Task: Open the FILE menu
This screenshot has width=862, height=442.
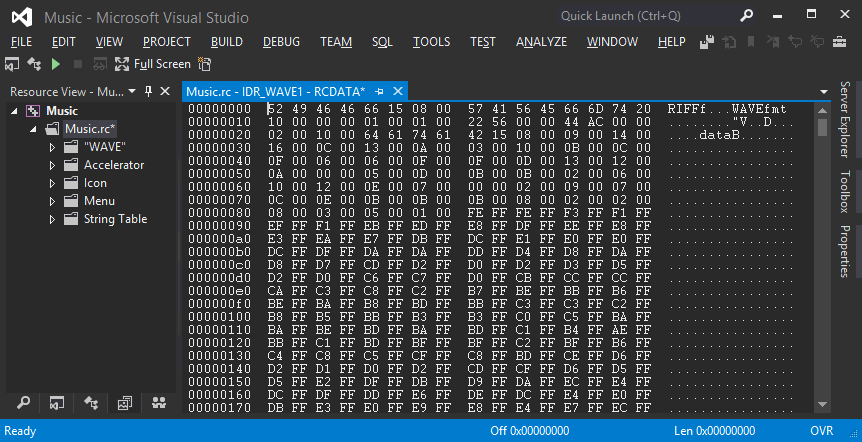Action: click(21, 42)
